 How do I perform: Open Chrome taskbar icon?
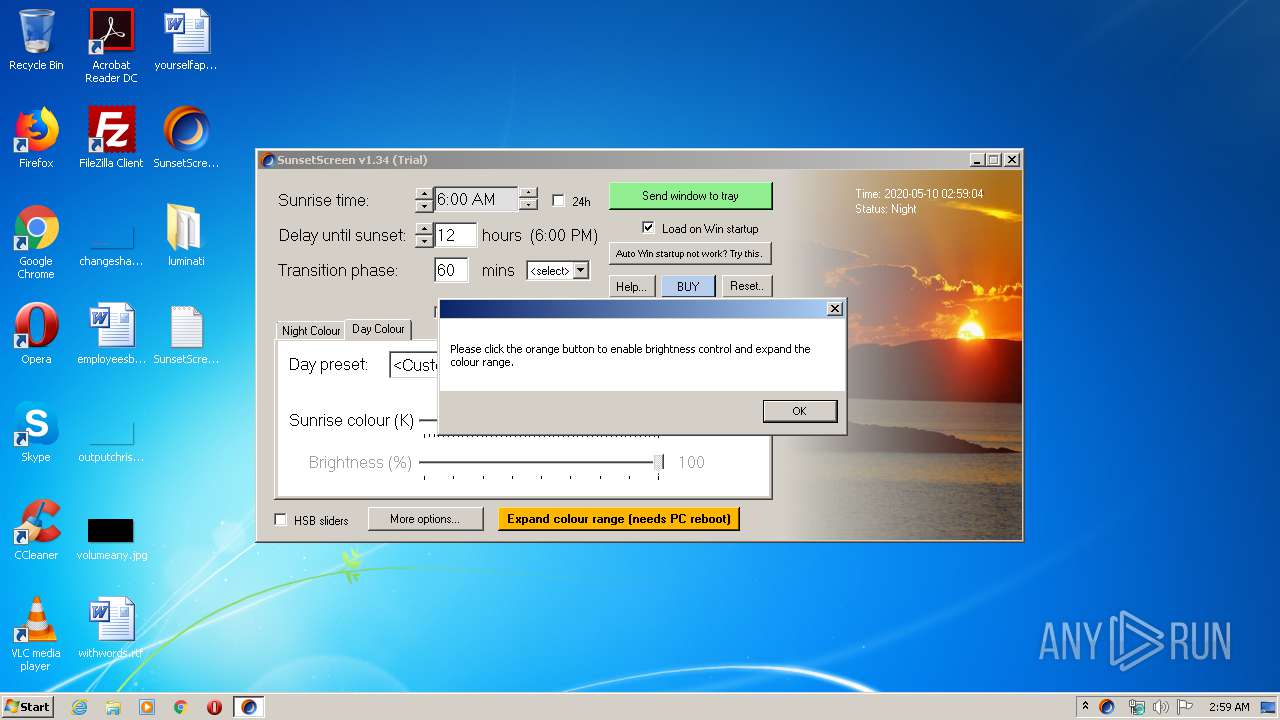[x=181, y=707]
